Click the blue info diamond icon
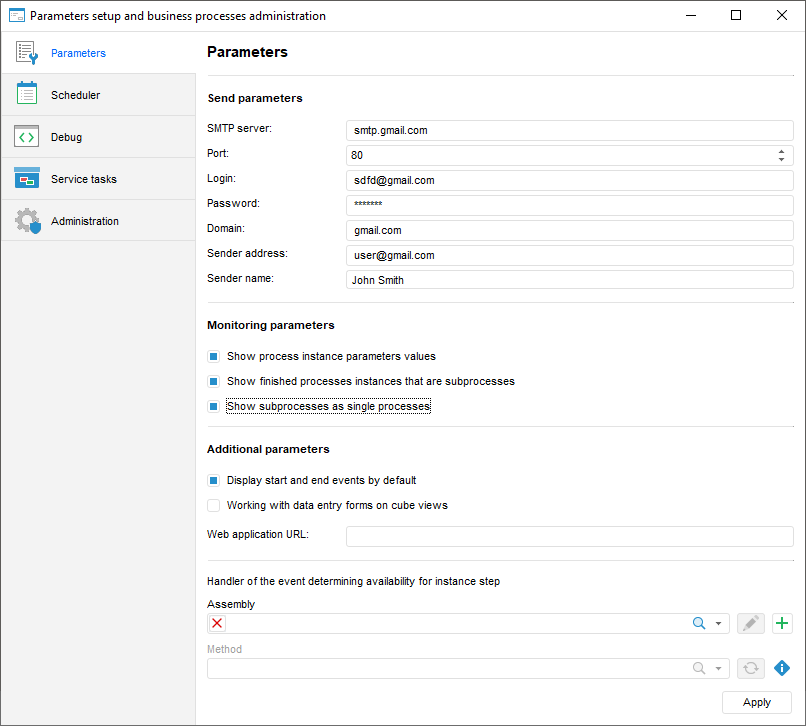Screen dimensions: 806x726 [782, 668]
